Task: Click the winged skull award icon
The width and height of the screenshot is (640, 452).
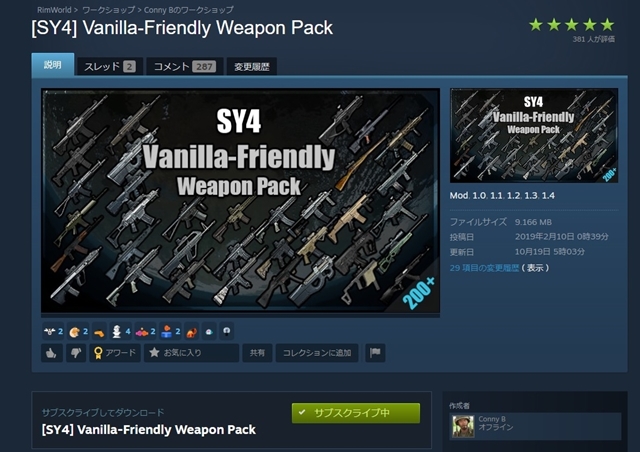Action: tap(49, 332)
